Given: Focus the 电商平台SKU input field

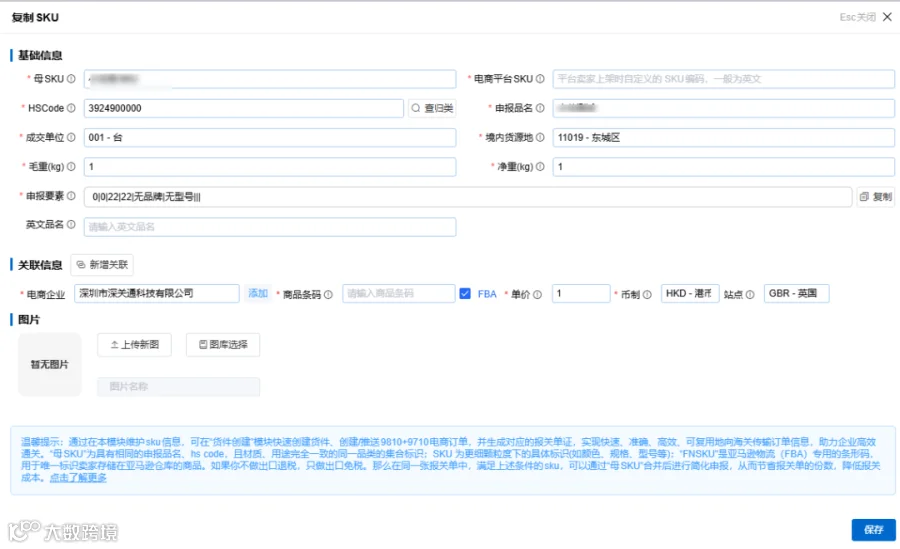Looking at the screenshot, I should click(x=723, y=79).
